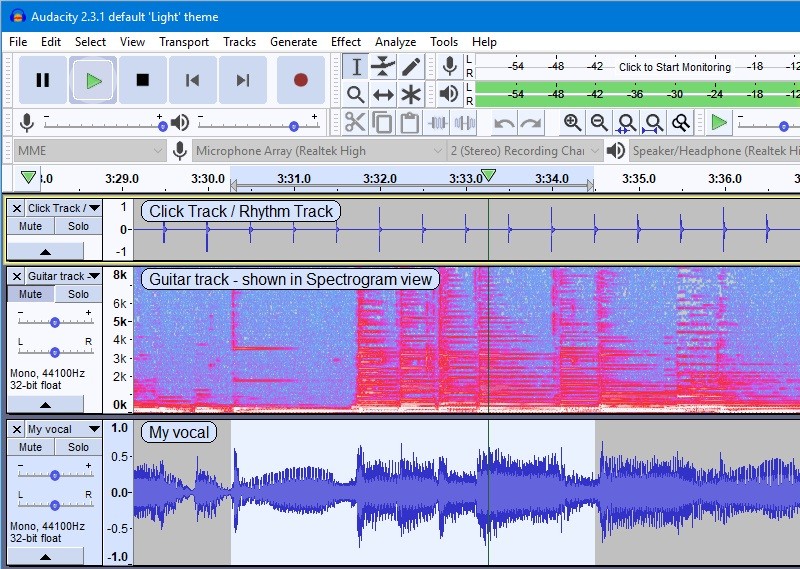Open the Analyze menu
The height and width of the screenshot is (569, 800).
pyautogui.click(x=396, y=42)
